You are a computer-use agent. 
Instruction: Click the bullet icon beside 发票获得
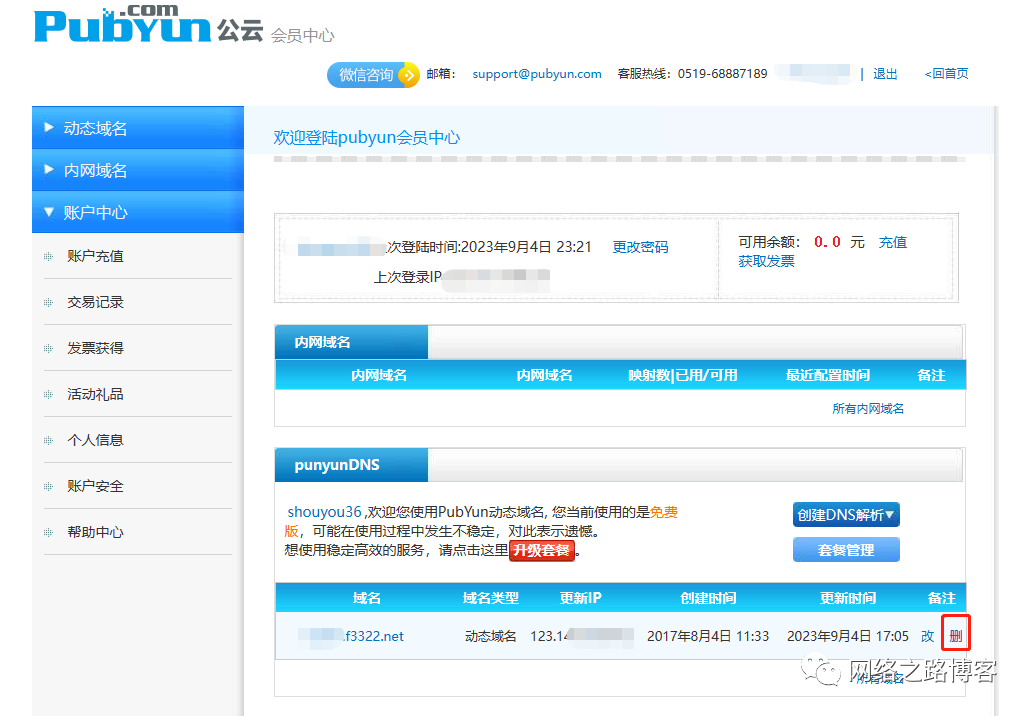point(48,348)
